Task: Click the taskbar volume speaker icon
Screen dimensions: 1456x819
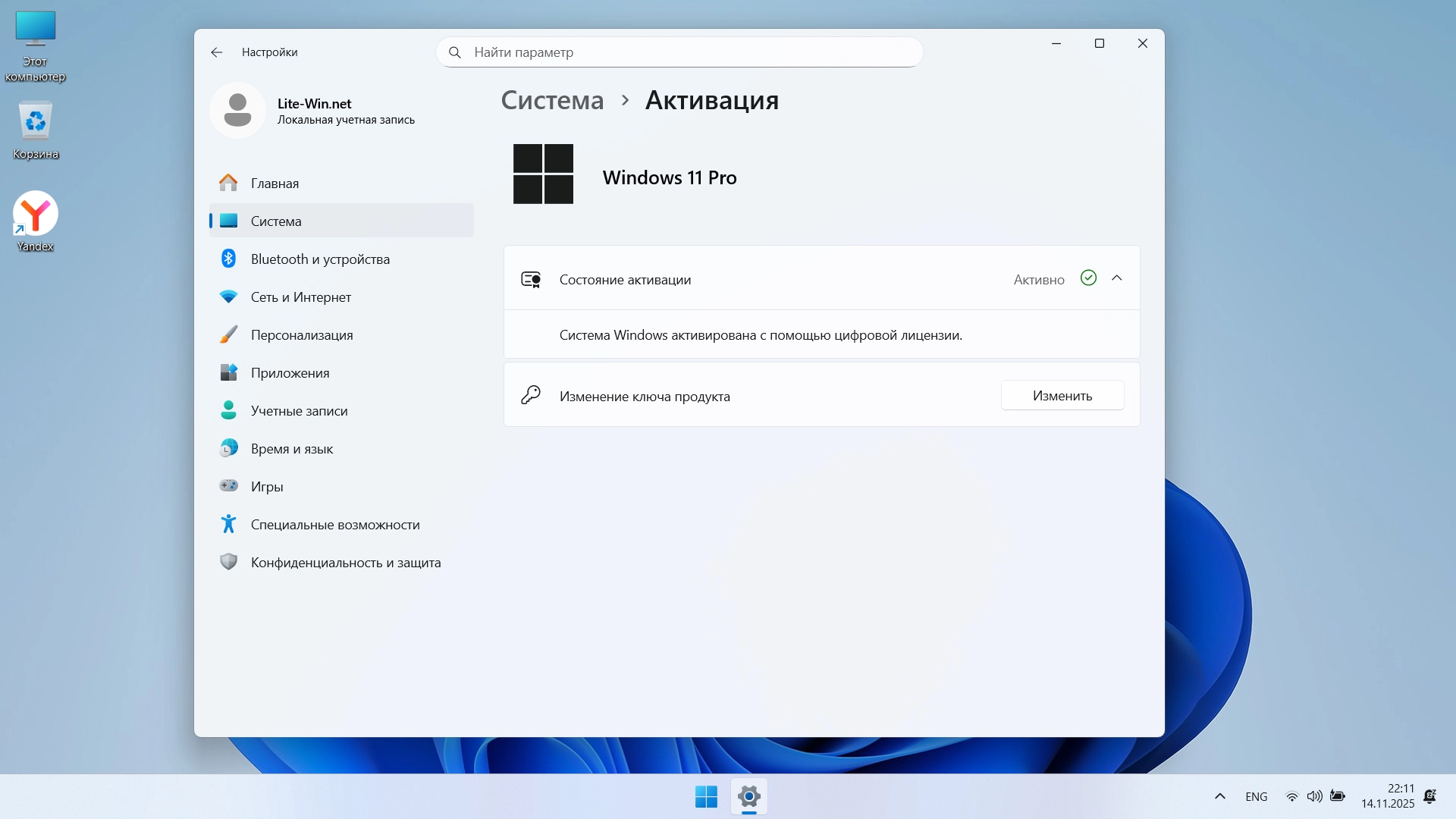Action: click(x=1314, y=796)
